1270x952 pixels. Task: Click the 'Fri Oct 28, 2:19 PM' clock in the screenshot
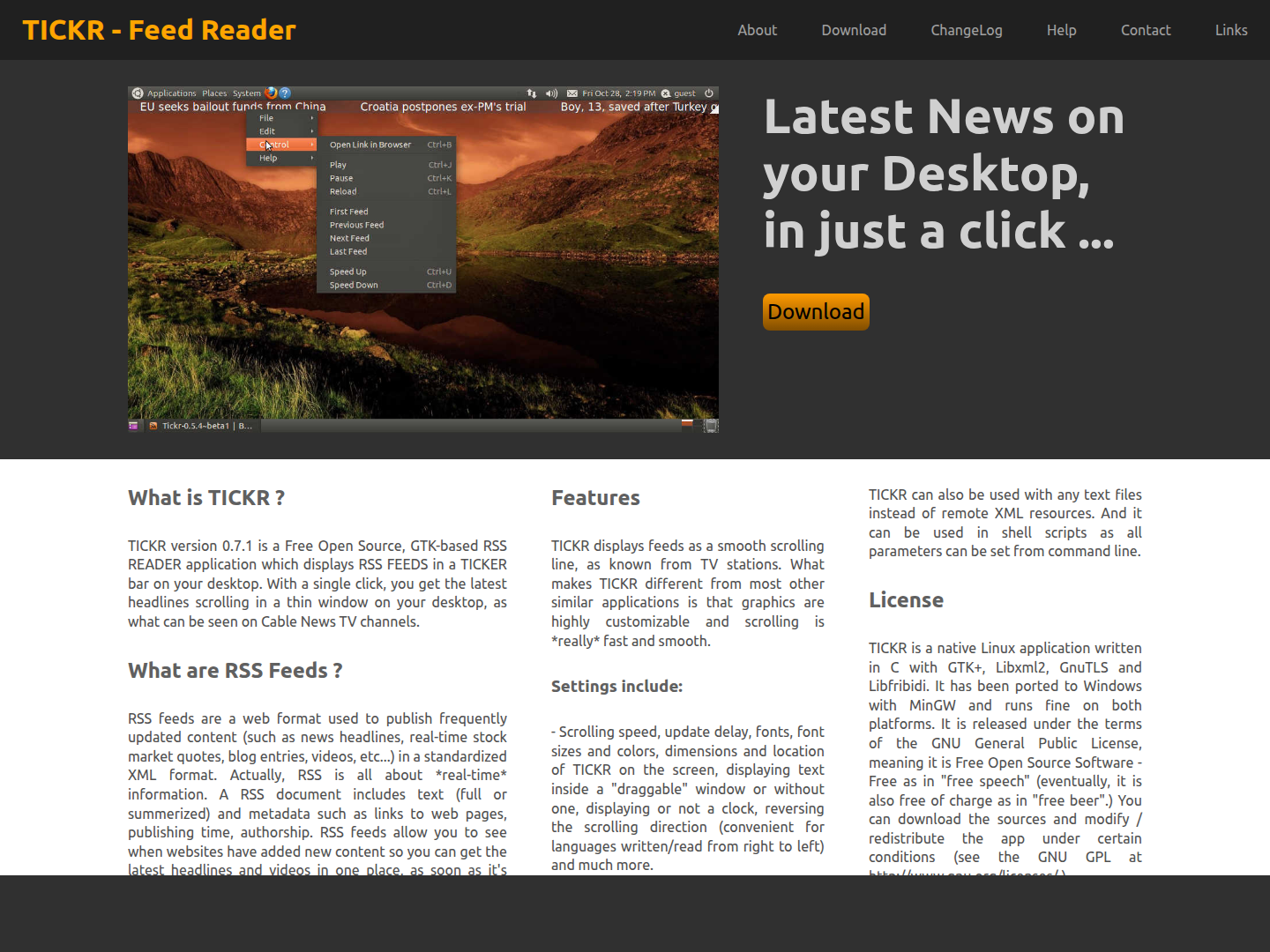[618, 93]
